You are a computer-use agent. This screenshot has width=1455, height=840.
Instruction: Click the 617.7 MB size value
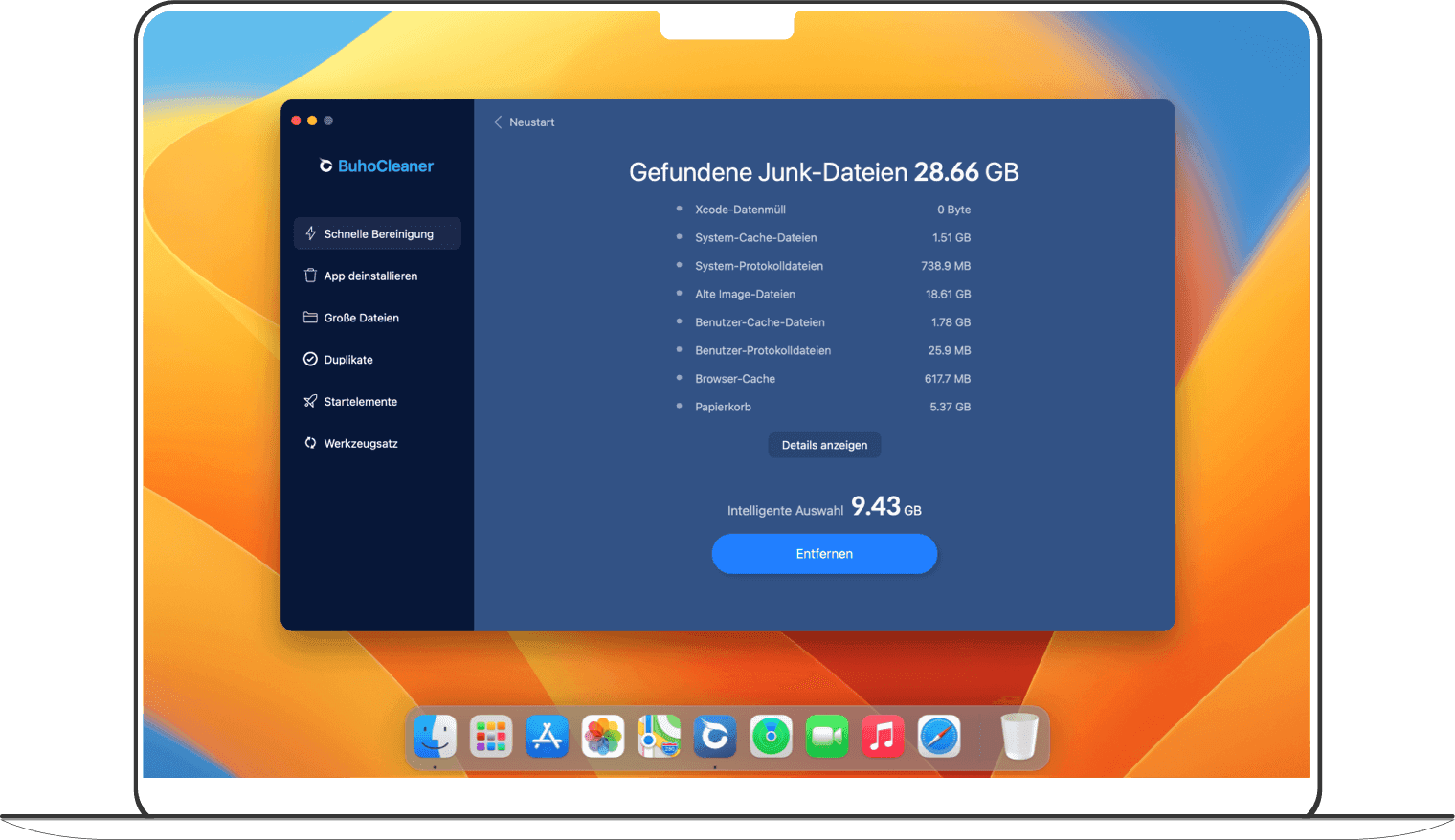948,379
